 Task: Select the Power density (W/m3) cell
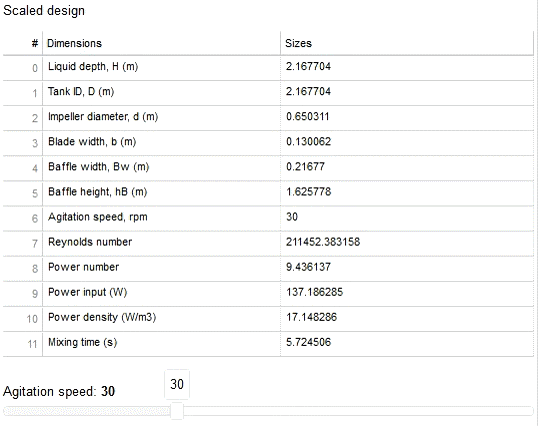pos(161,319)
